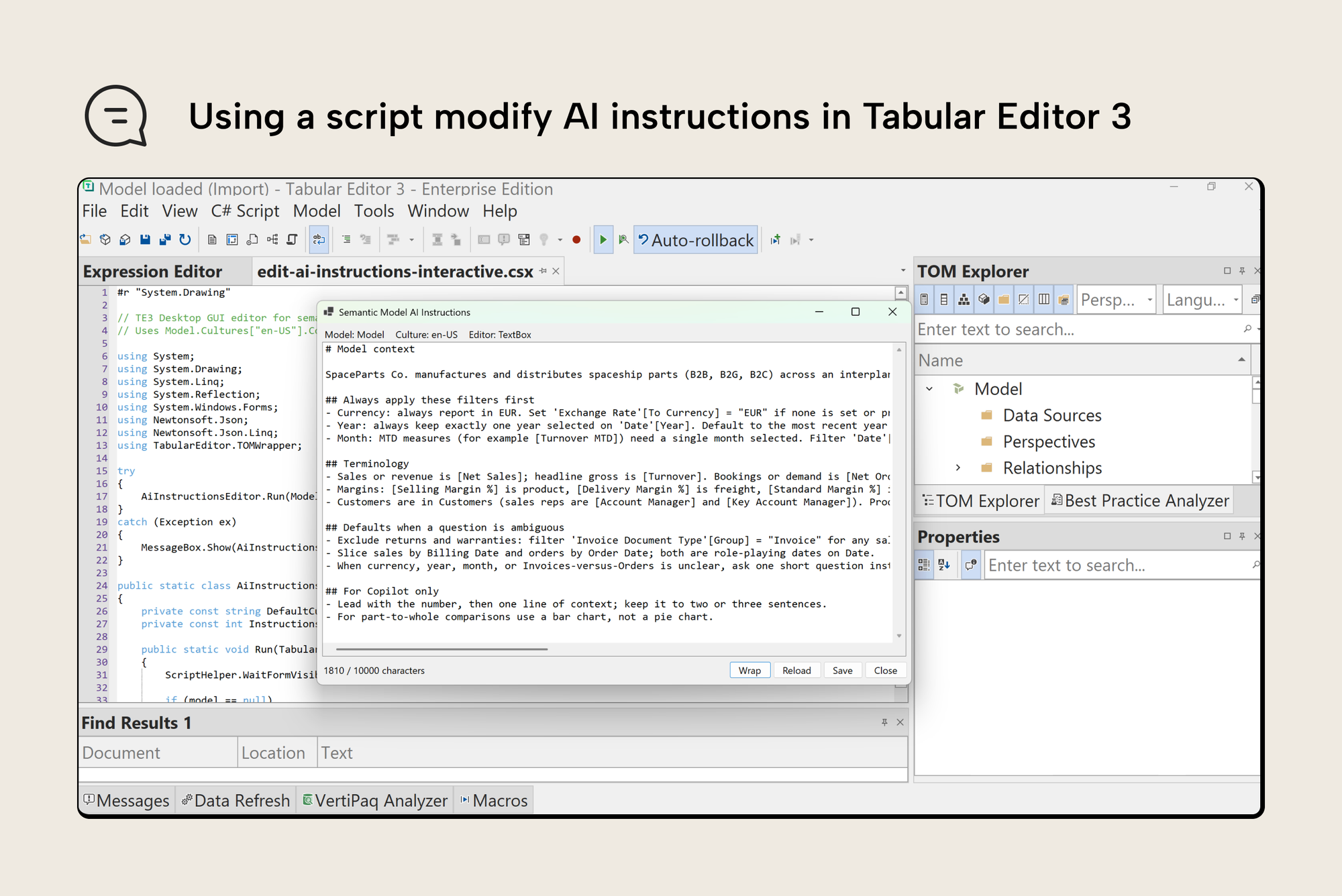Click the new C# script scroll icon
This screenshot has width=1342, height=896.
pos(293,239)
